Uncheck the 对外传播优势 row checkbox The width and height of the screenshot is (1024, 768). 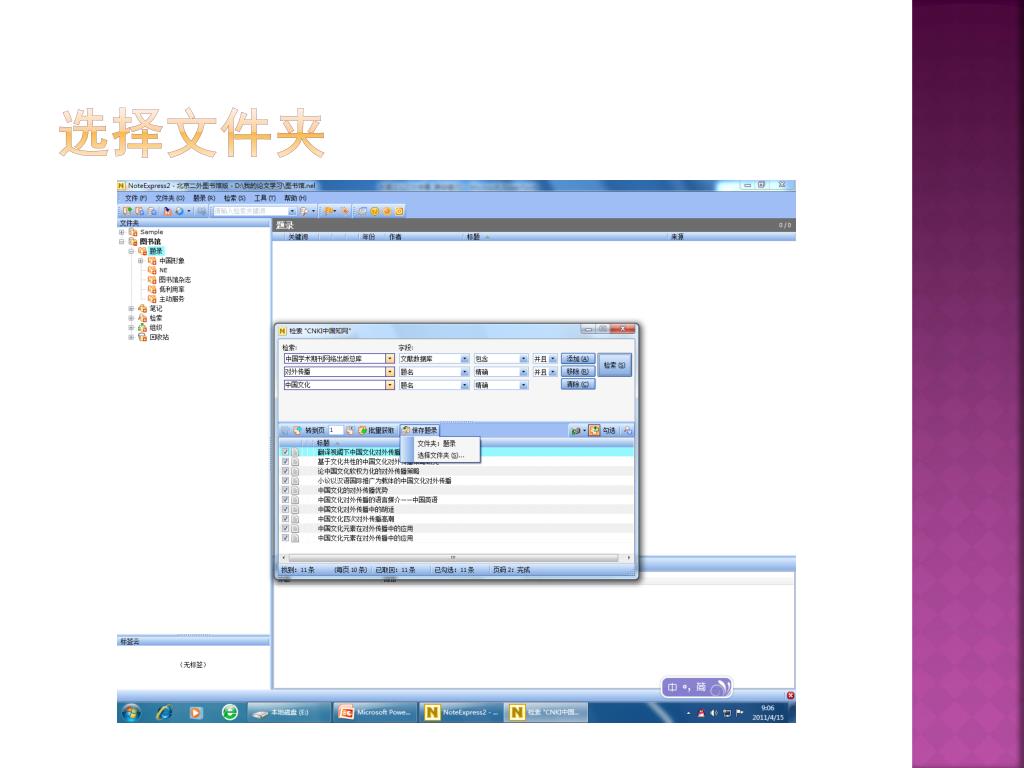click(x=285, y=490)
